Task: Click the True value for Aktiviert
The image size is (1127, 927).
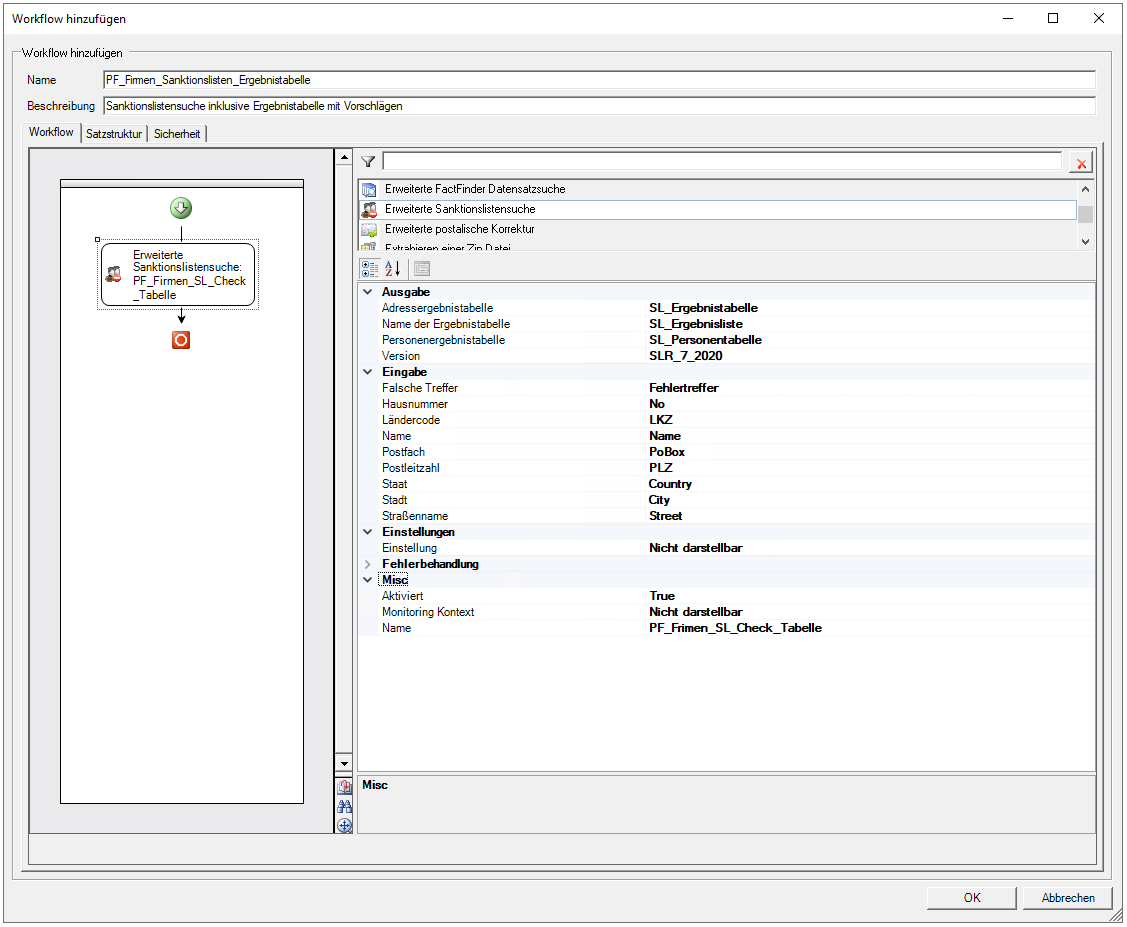Action: pyautogui.click(x=662, y=596)
